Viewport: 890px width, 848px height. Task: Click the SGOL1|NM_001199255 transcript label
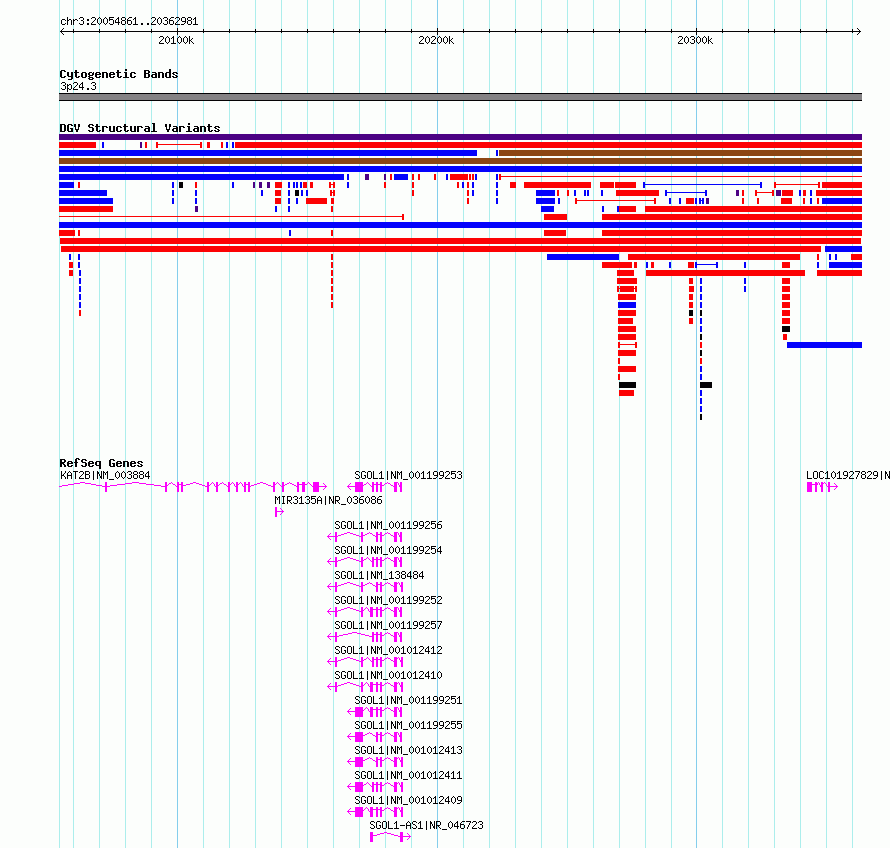408,725
